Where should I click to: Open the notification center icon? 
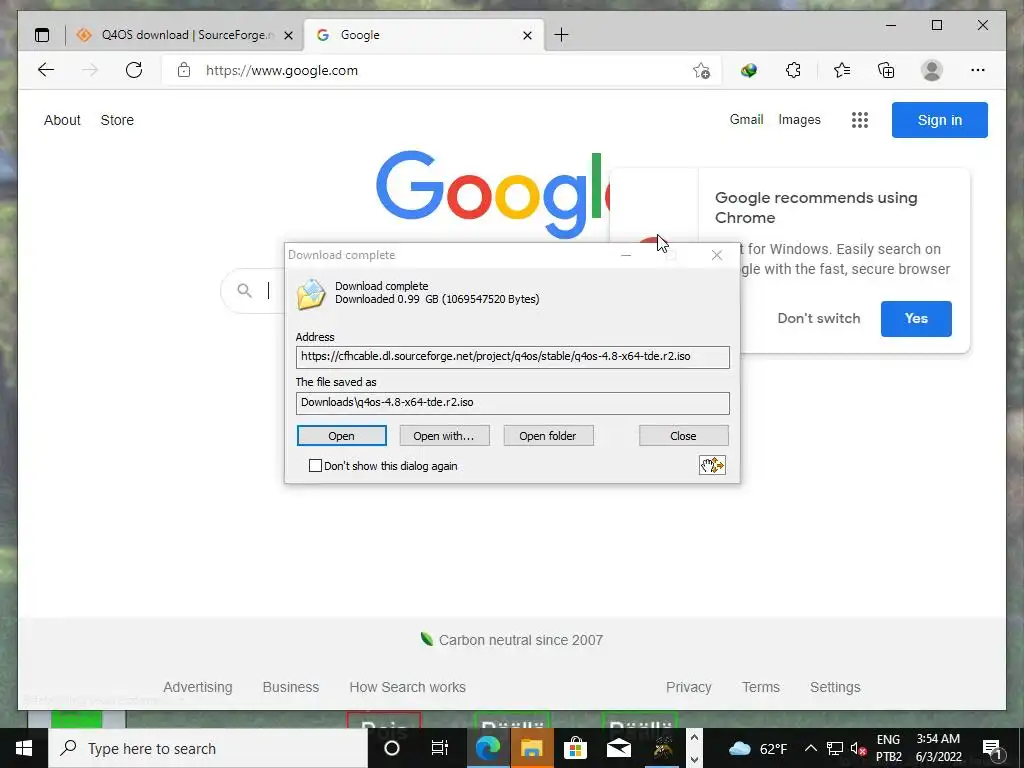[x=992, y=748]
